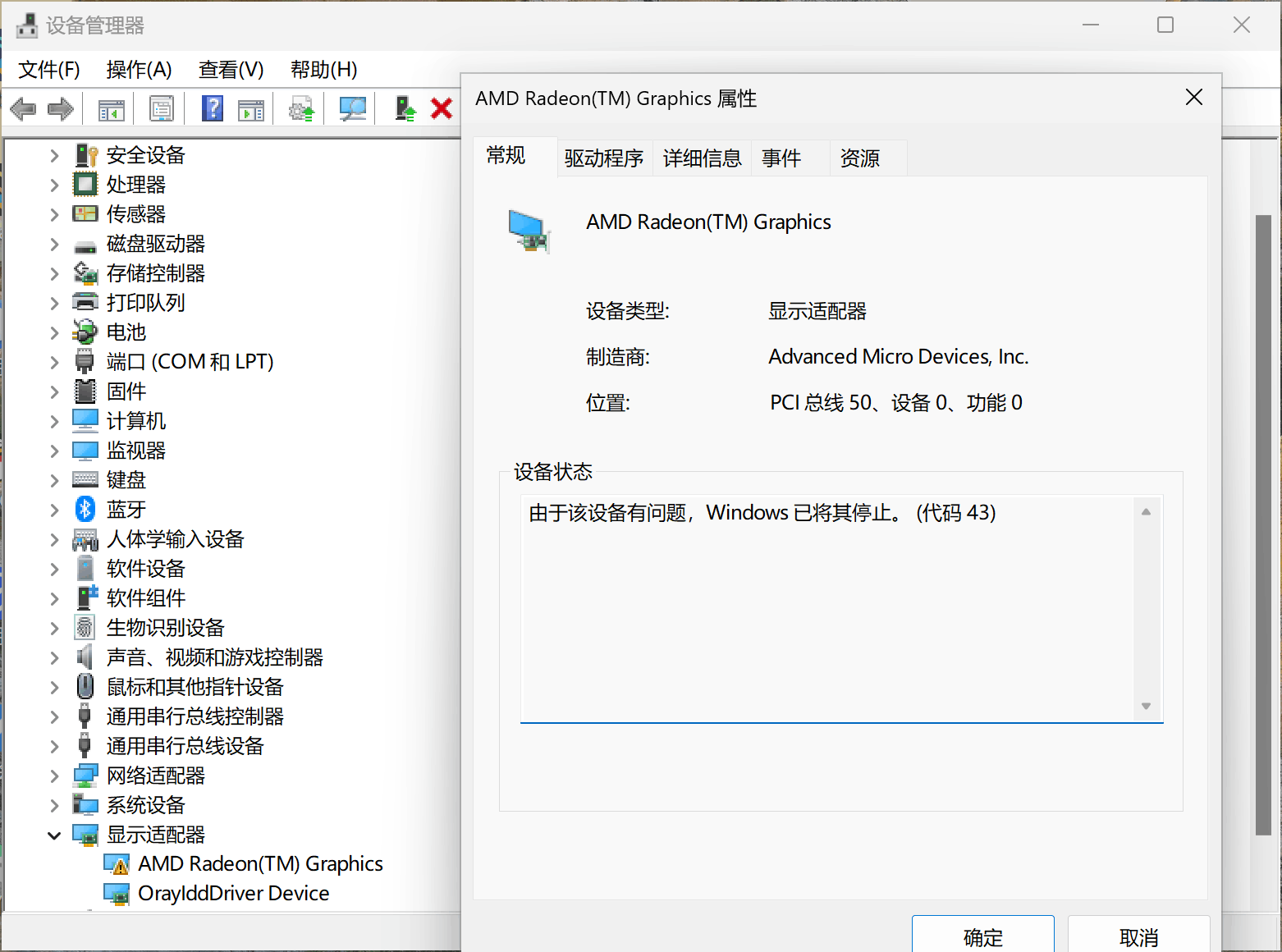Expand the 通用串行总线控制器 node
This screenshot has height=952, width=1282.
[x=54, y=716]
